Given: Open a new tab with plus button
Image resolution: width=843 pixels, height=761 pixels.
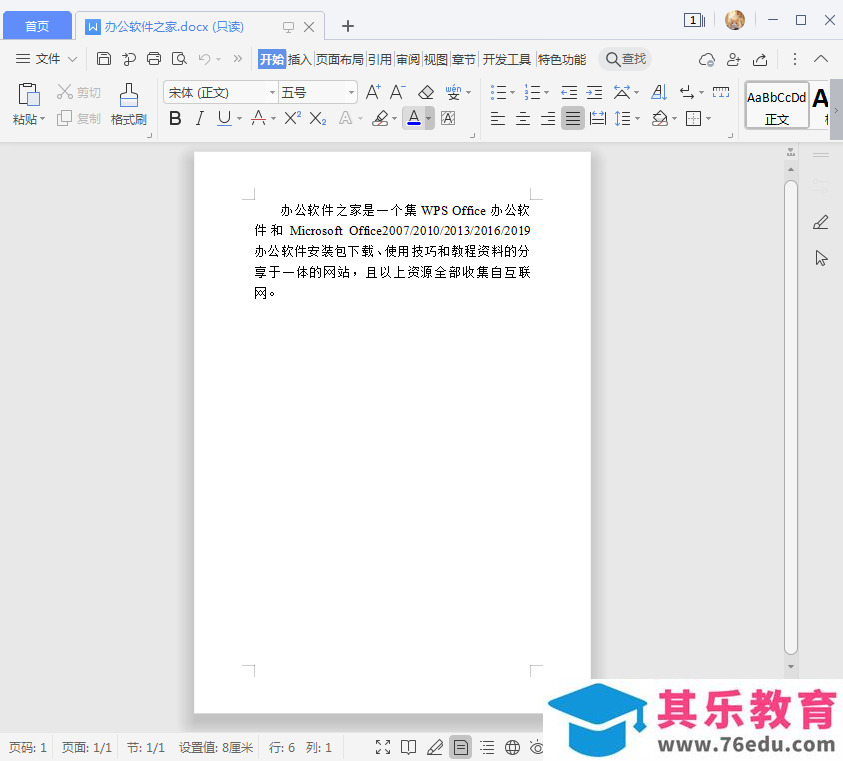Looking at the screenshot, I should [x=348, y=26].
